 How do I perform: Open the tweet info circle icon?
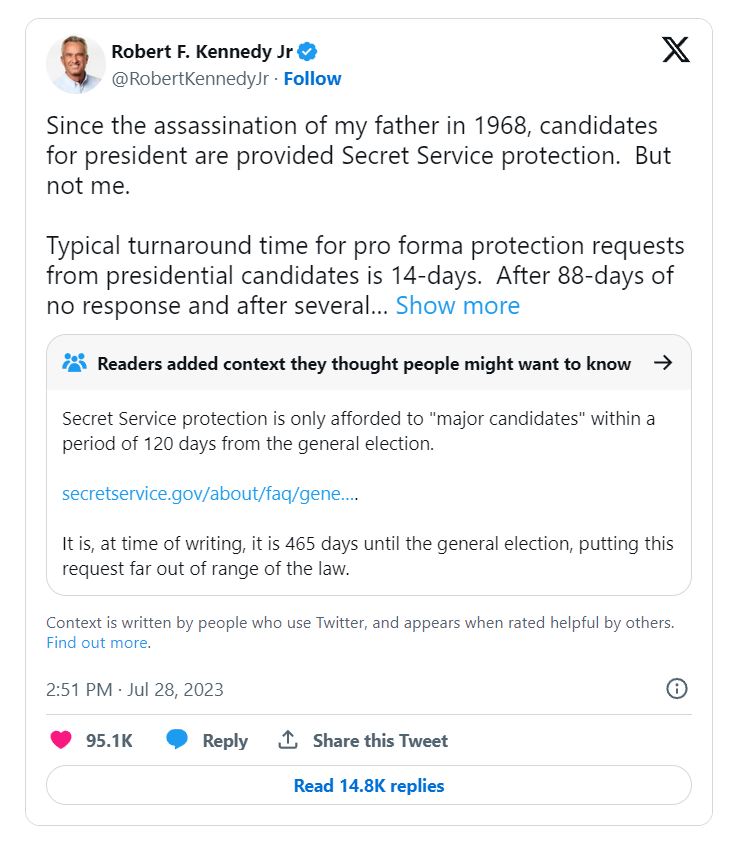pyautogui.click(x=677, y=689)
